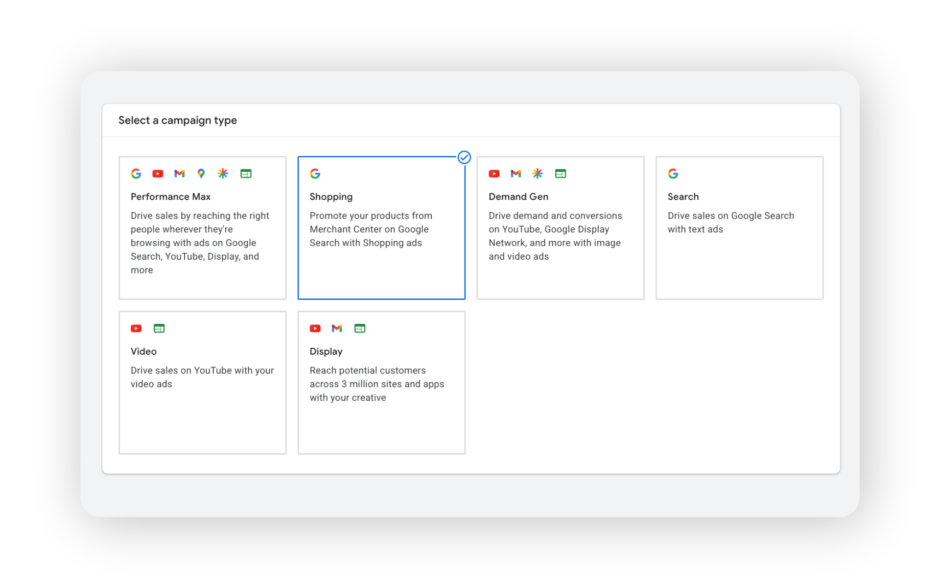This screenshot has width=940, height=588.
Task: Click 'Drive sales on Google Search' description
Action: point(731,222)
